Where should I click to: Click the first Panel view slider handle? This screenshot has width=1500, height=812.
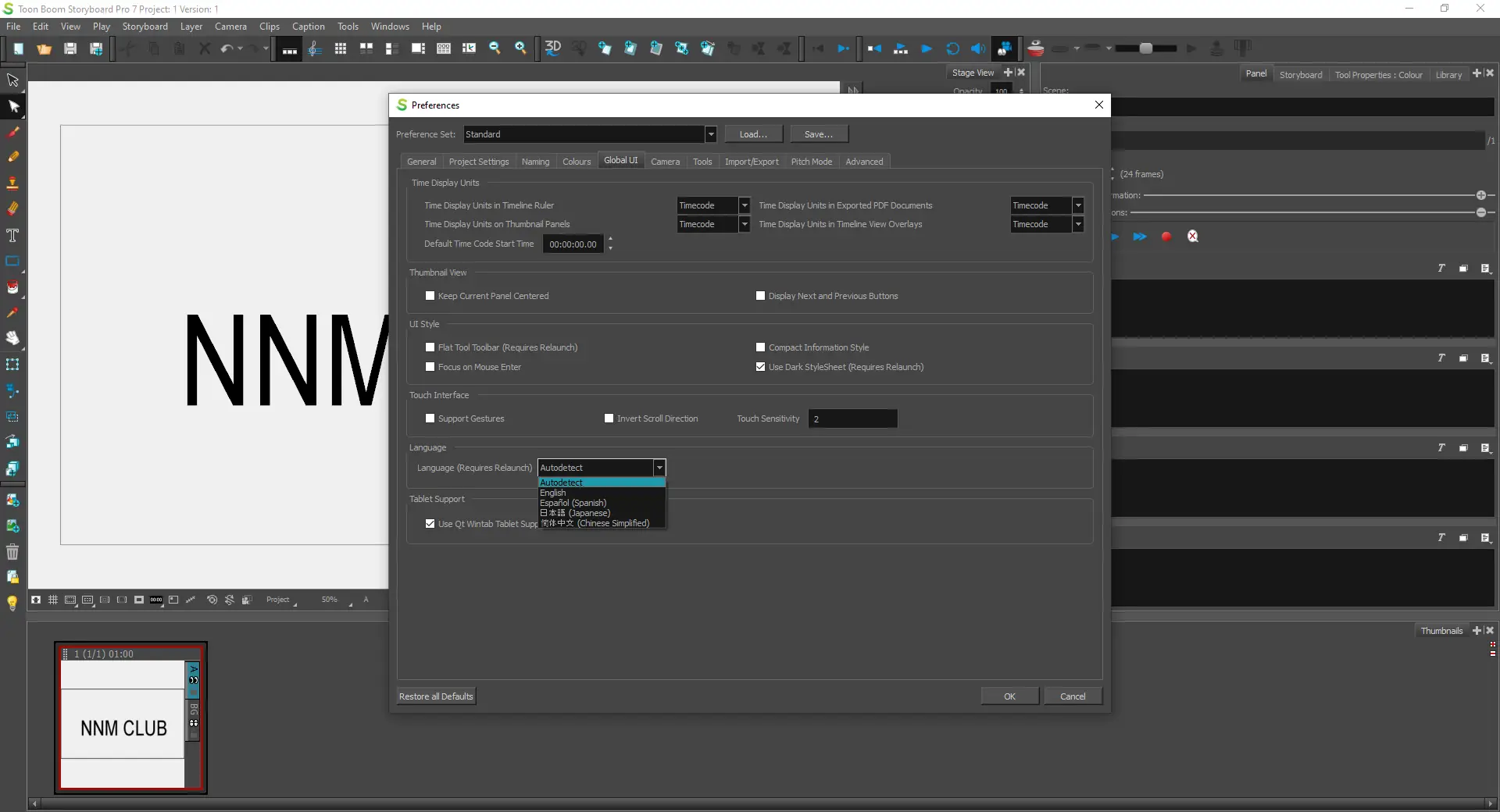click(x=1481, y=195)
